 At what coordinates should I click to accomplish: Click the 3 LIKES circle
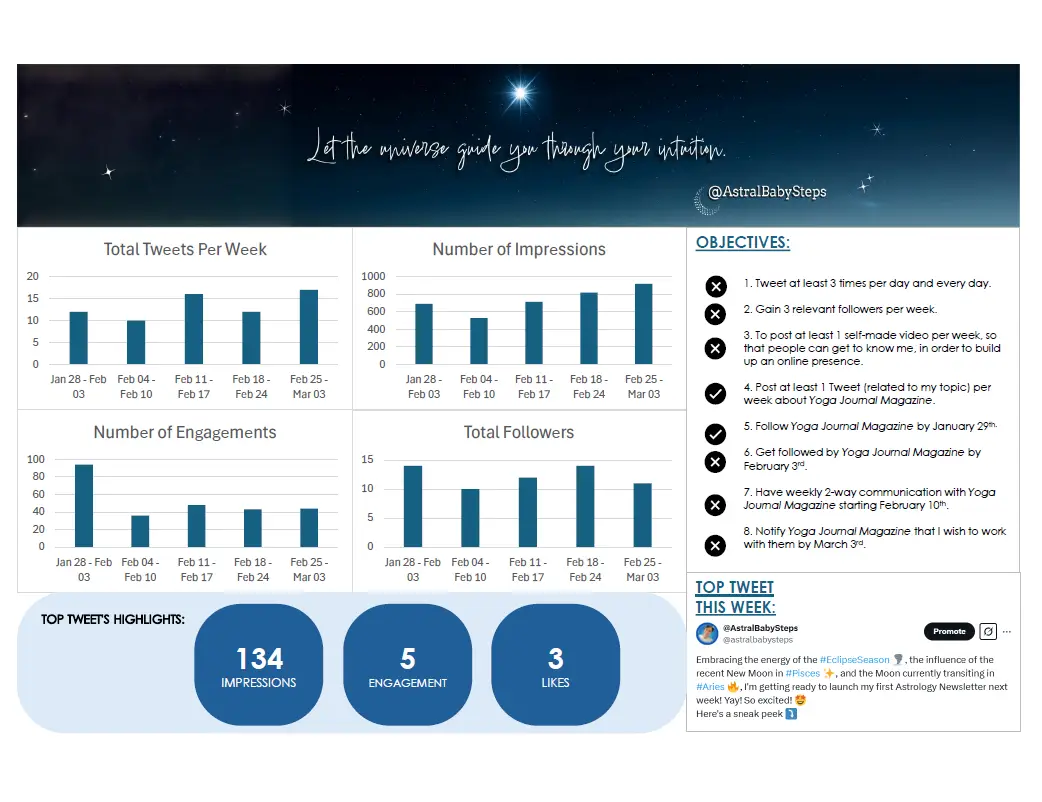[x=554, y=663]
